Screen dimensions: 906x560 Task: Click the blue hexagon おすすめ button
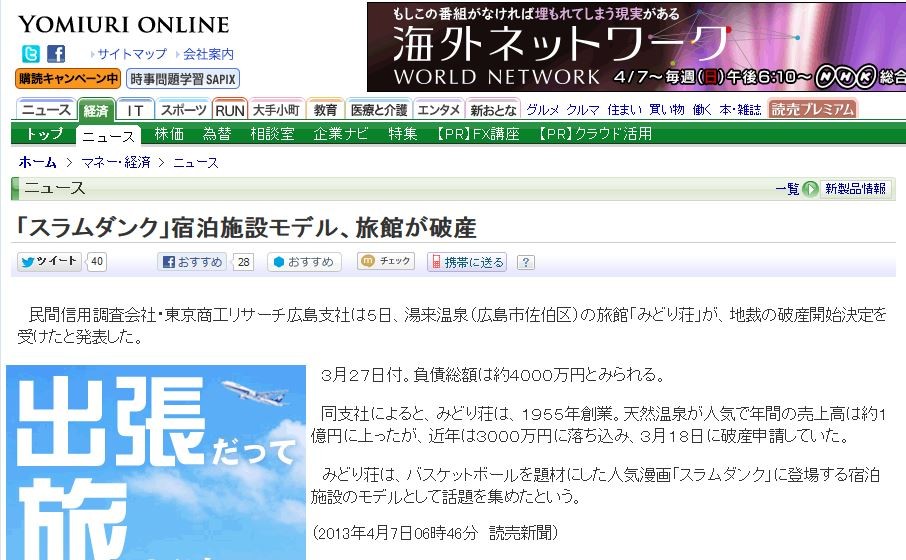[304, 262]
